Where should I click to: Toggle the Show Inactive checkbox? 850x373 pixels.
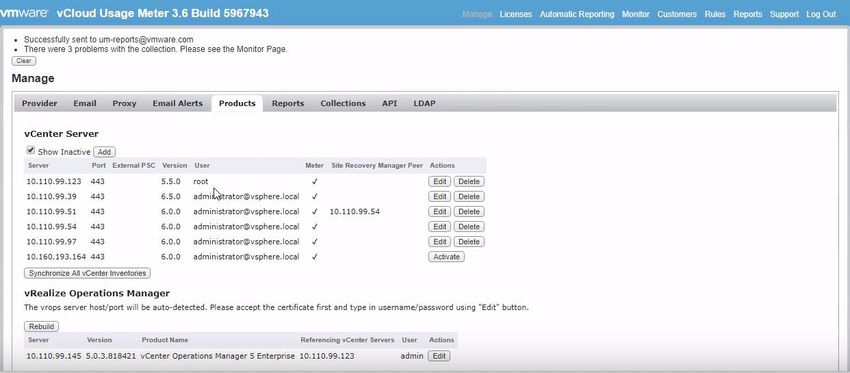click(31, 150)
